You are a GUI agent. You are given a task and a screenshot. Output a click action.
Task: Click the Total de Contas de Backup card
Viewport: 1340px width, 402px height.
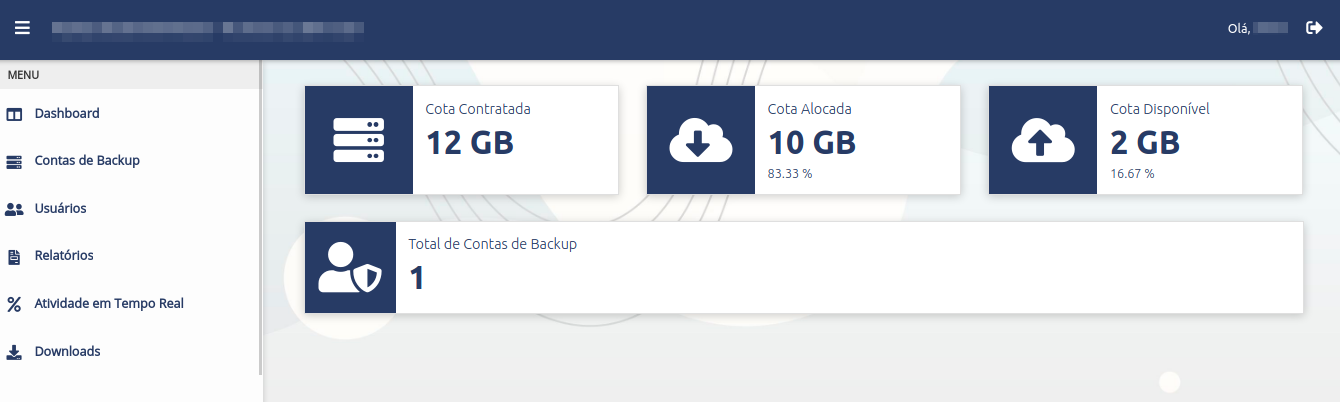click(x=848, y=268)
